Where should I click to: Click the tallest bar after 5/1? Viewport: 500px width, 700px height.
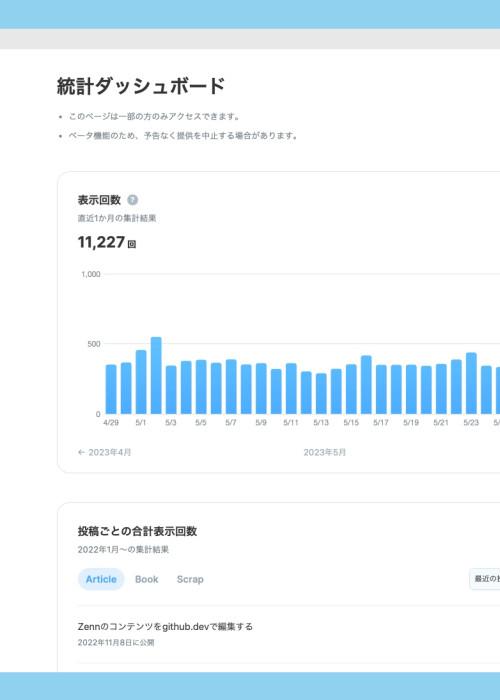156,375
